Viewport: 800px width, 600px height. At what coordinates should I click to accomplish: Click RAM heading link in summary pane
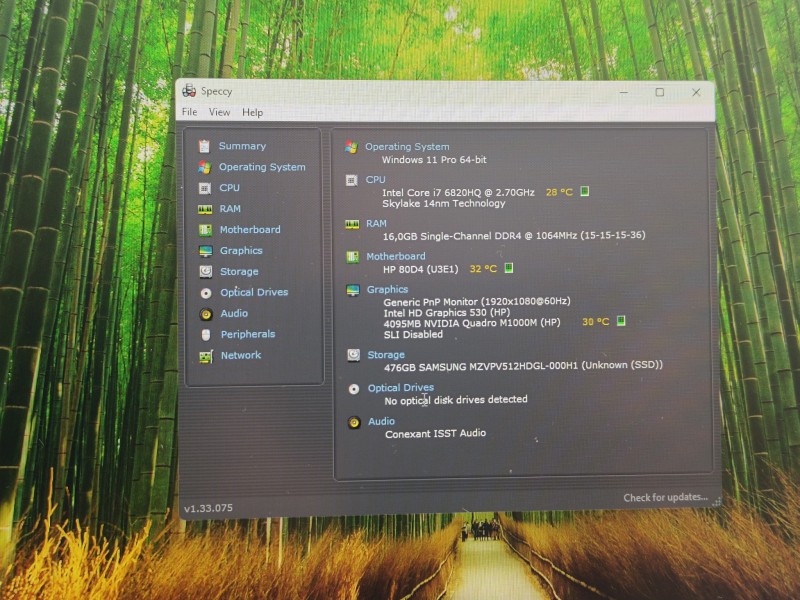[377, 223]
